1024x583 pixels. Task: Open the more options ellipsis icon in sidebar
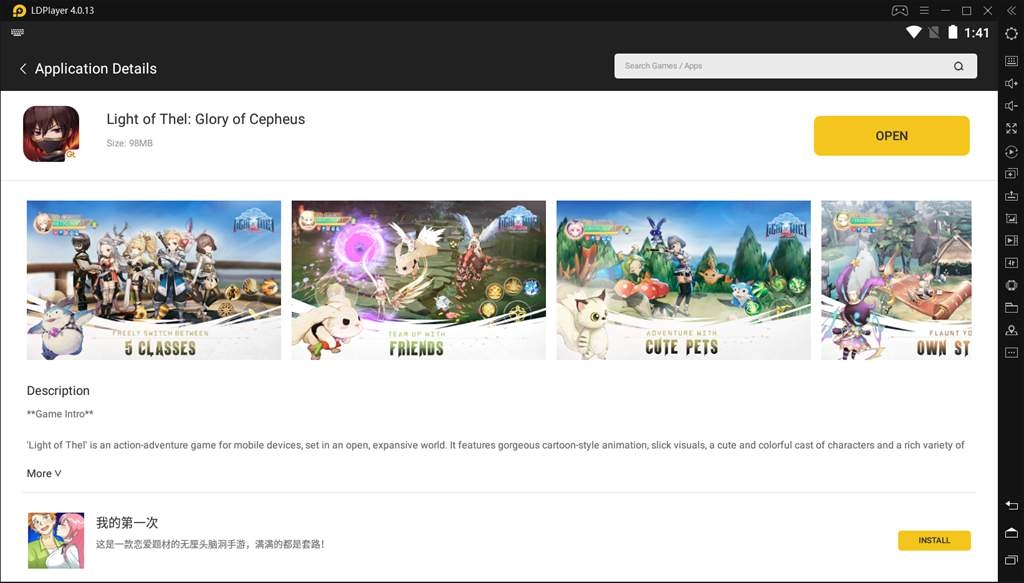[1011, 353]
